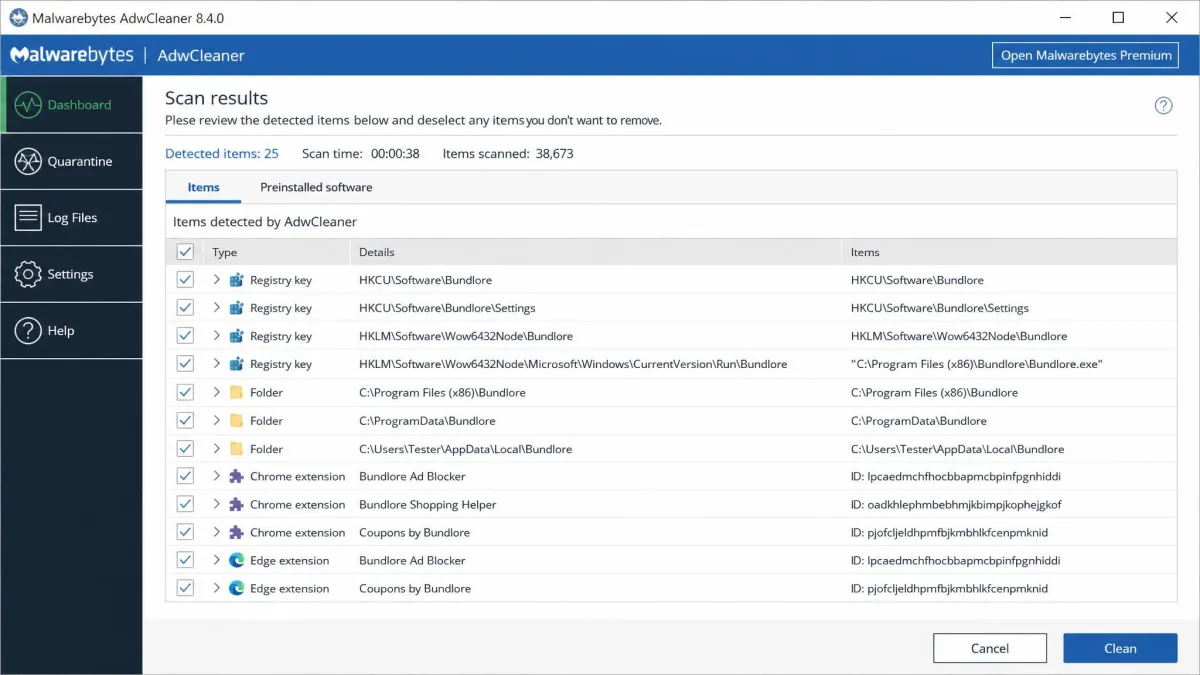
Task: Uncheck Chrome Bundlore Shopping Helper checkbox
Action: 185,504
